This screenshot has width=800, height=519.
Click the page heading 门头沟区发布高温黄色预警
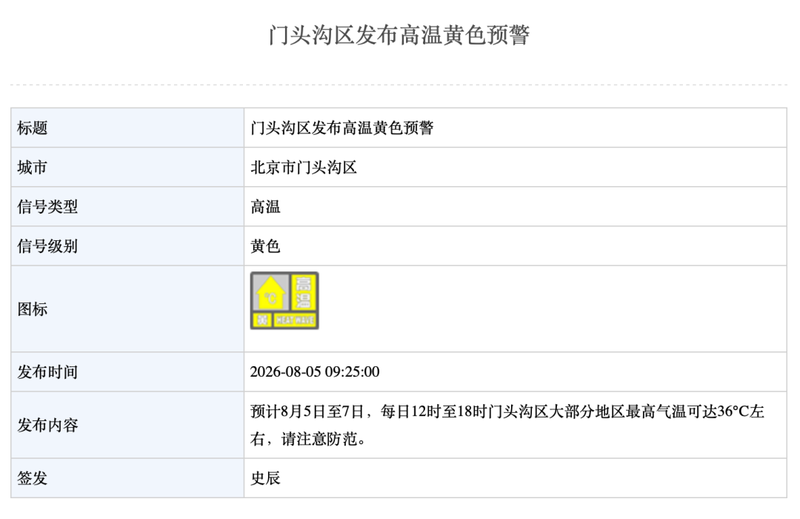pyautogui.click(x=399, y=35)
